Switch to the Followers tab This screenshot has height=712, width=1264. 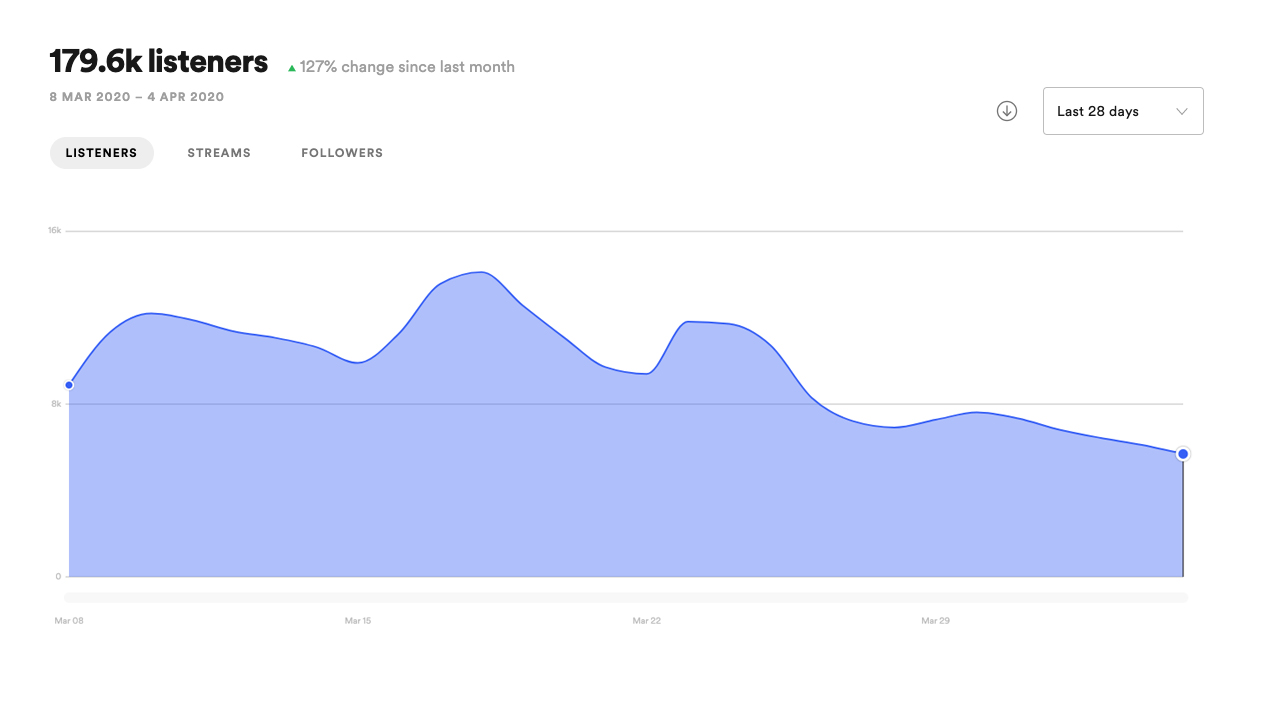coord(342,153)
